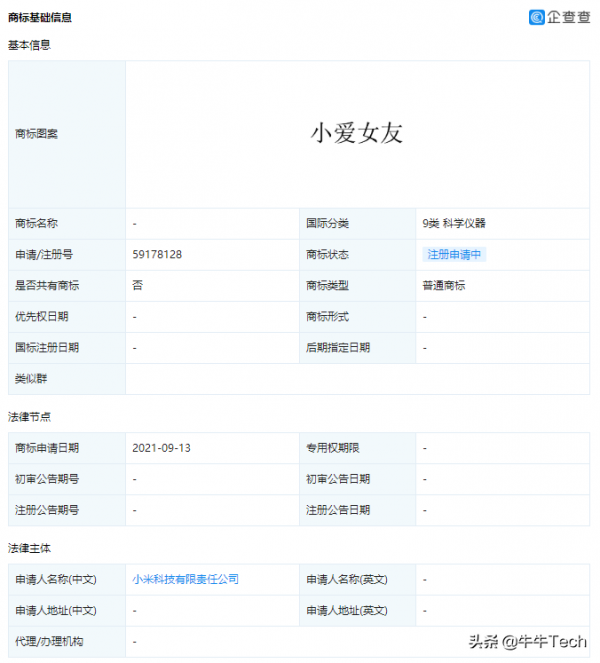Click the 国际注册日期 field label
This screenshot has width=600, height=663.
point(47,348)
